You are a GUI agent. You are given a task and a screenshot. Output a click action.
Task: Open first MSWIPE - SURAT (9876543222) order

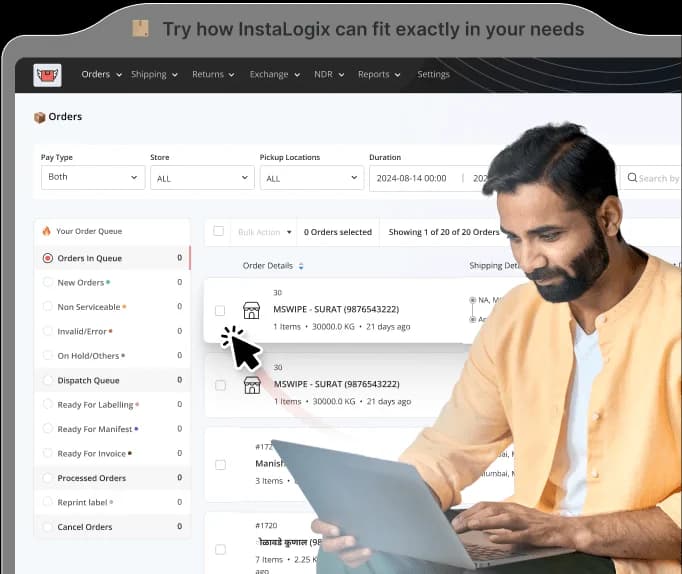click(336, 309)
